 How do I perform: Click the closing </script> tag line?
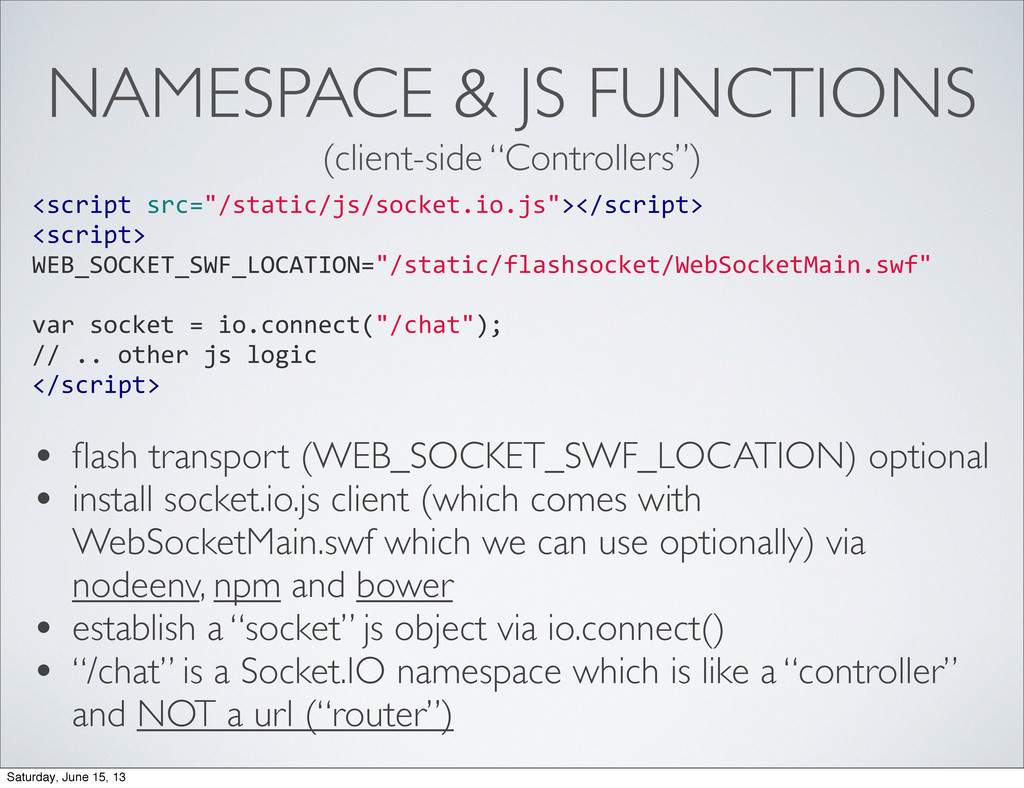pos(96,385)
